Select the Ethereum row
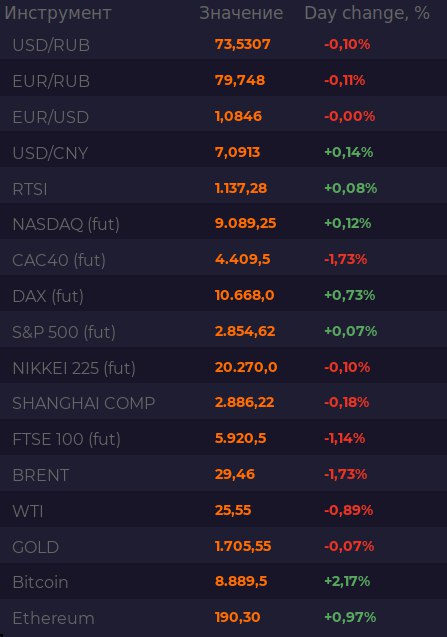 coord(224,618)
